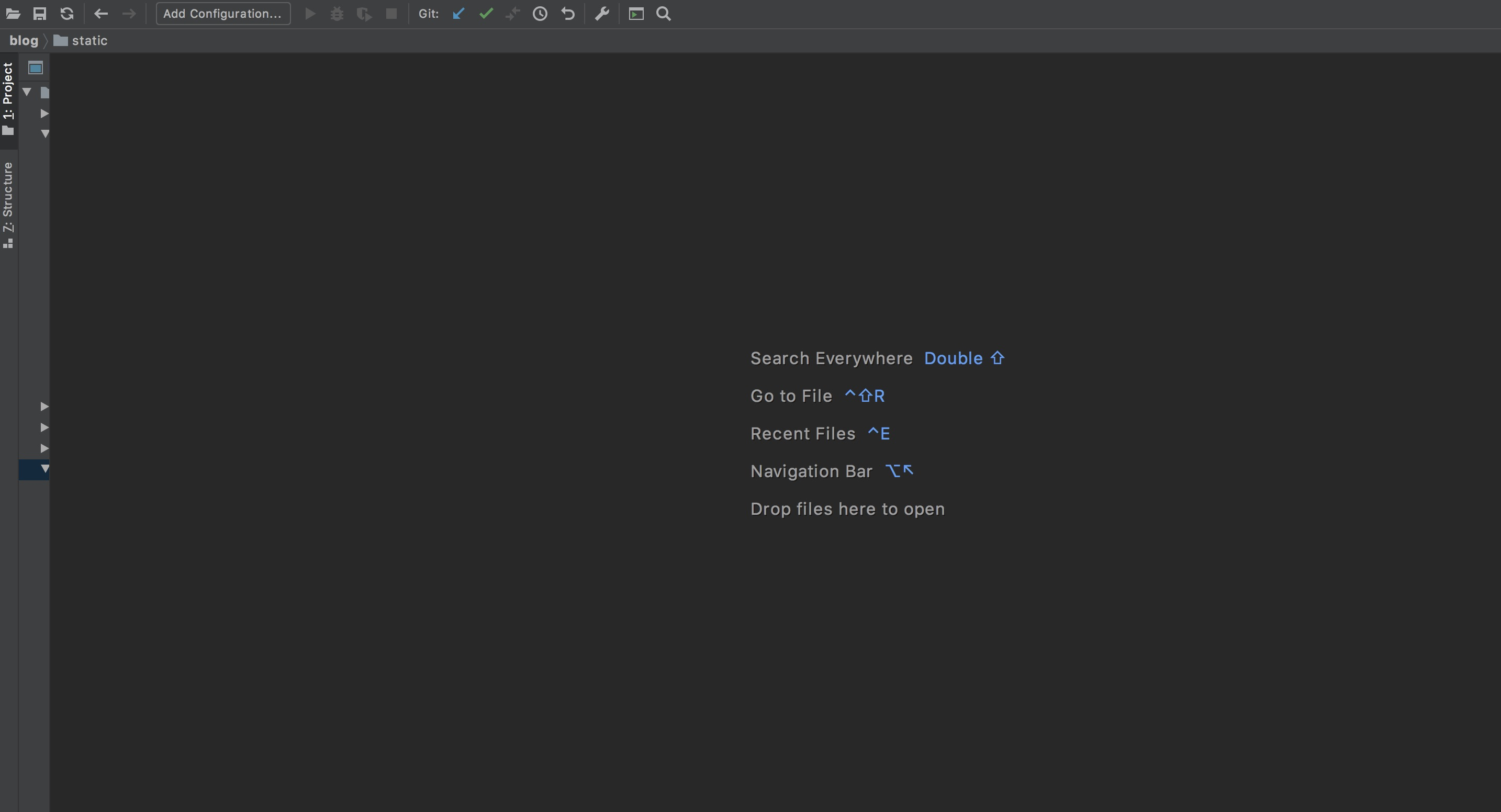
Task: Open the Run Anything terminal-window icon
Action: pos(636,14)
